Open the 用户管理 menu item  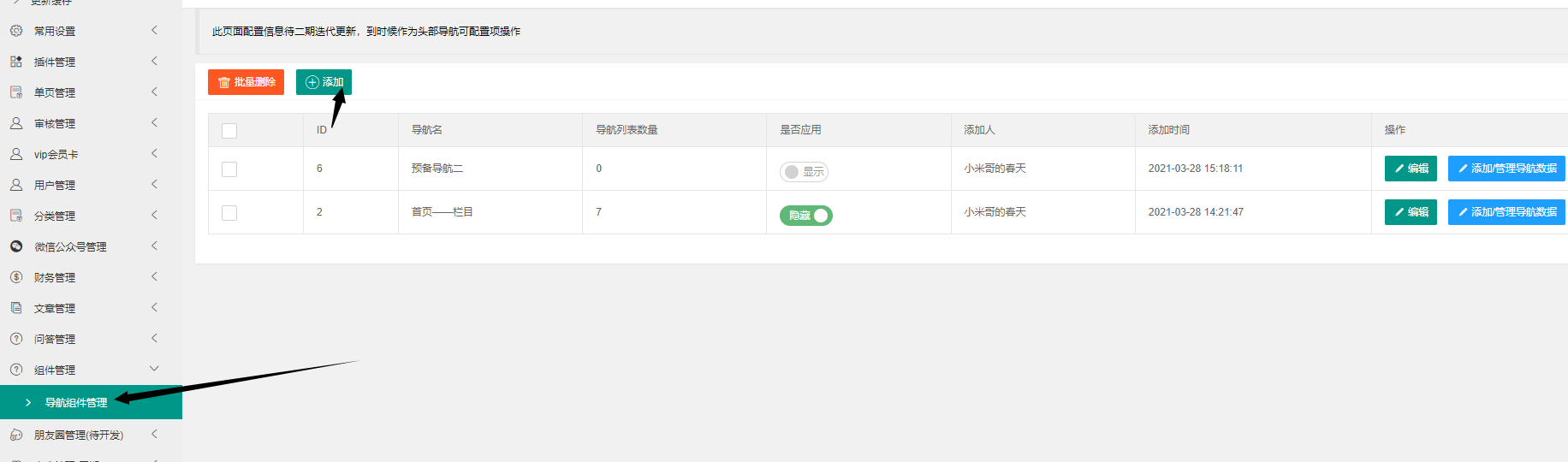coord(55,185)
